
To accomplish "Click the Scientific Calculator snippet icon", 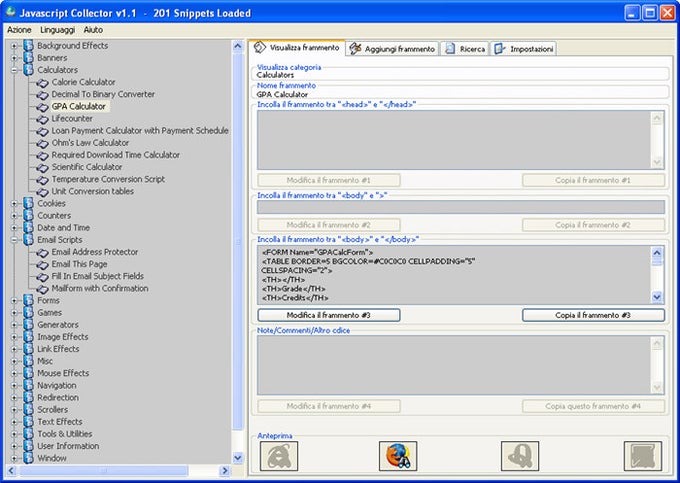I will [42, 167].
